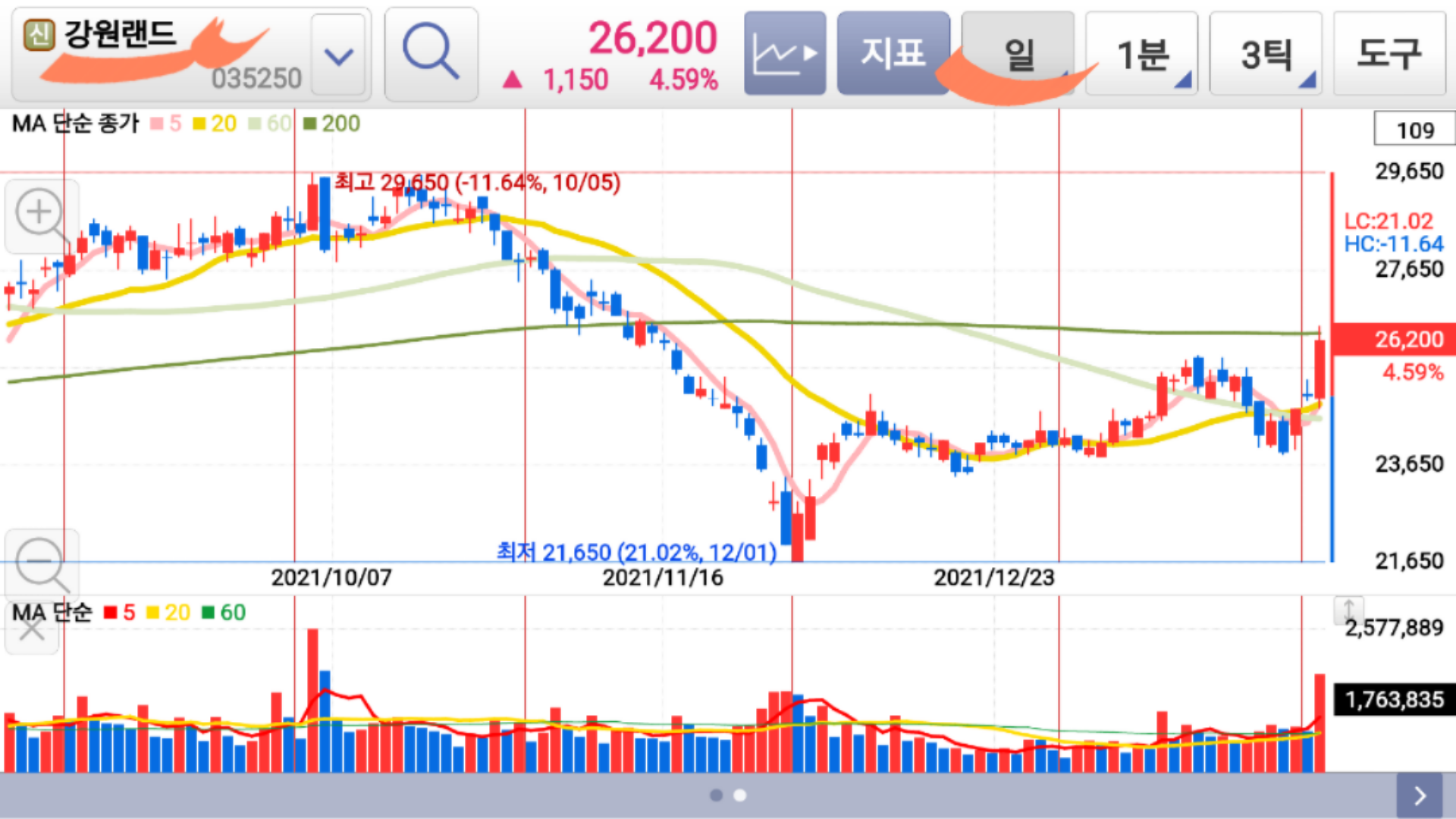Click the 23,650 price axis label
This screenshot has height=819, width=1456.
(1410, 464)
